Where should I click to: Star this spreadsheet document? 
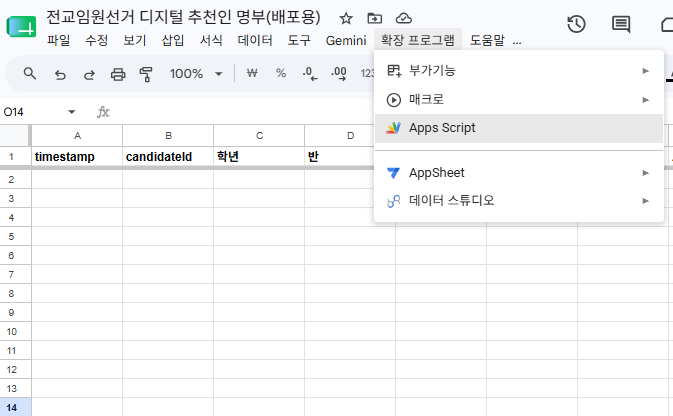tap(346, 18)
